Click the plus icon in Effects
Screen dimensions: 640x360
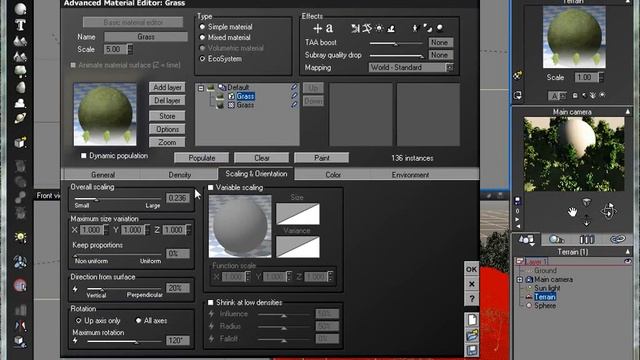point(317,28)
